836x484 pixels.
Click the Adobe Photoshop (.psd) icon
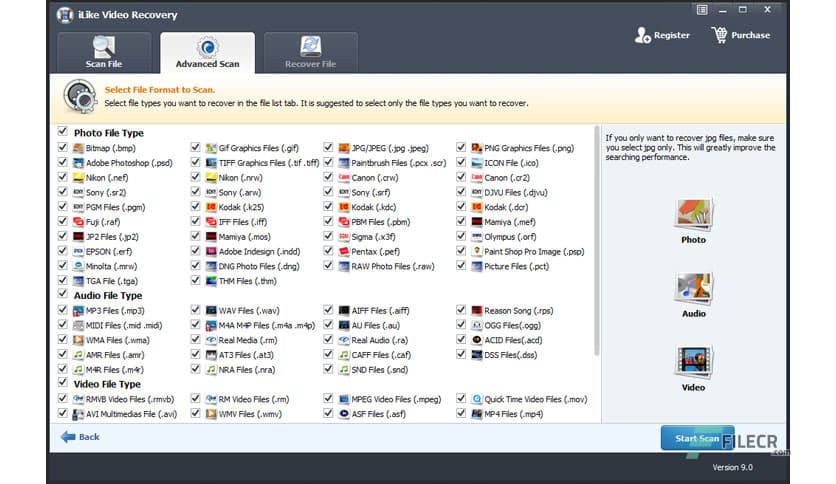pyautogui.click(x=78, y=163)
